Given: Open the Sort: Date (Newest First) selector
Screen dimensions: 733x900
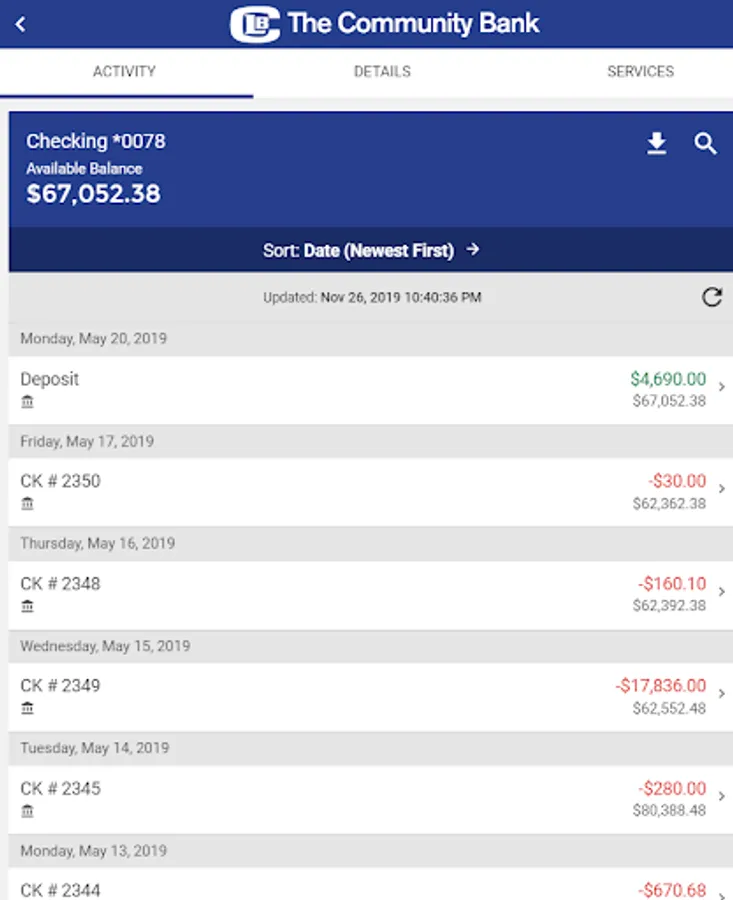Looking at the screenshot, I should [371, 250].
